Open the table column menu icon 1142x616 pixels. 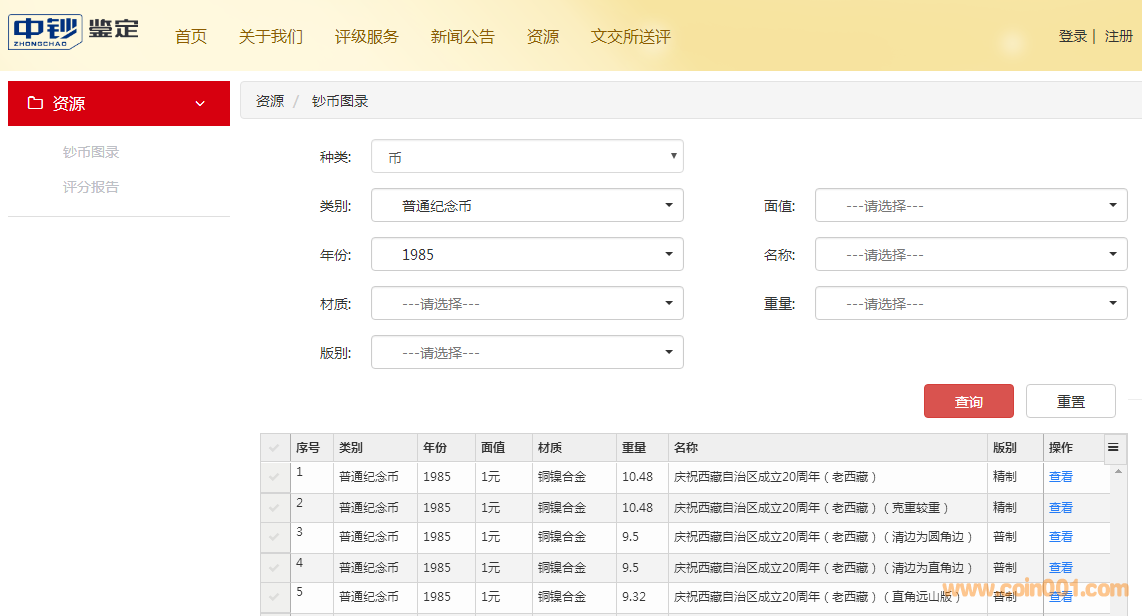[x=1113, y=447]
